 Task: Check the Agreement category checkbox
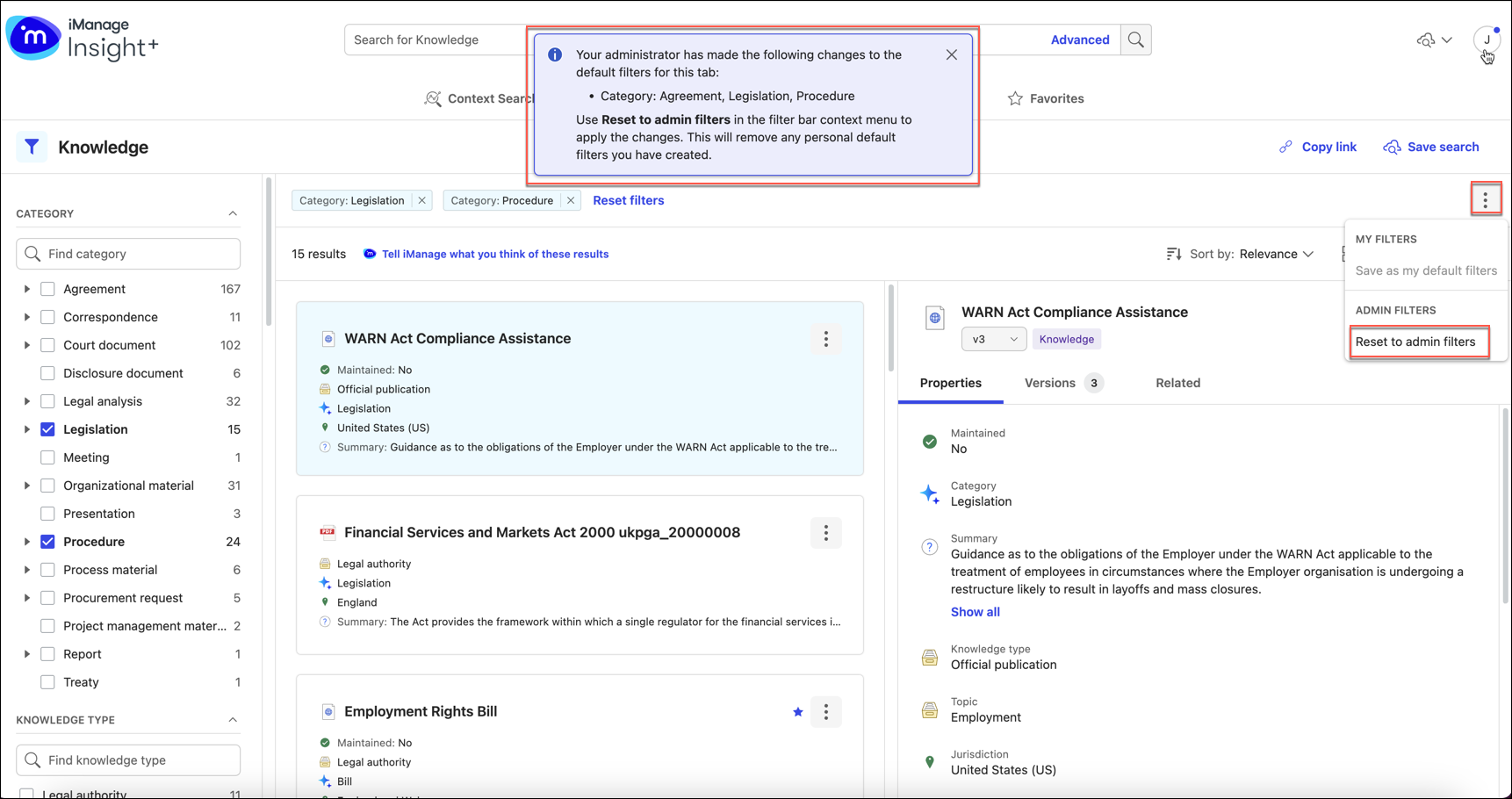(48, 289)
